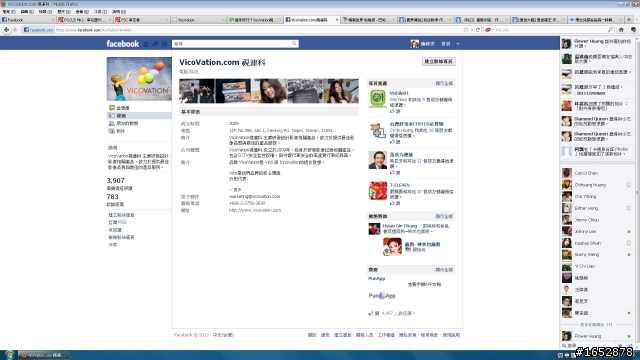Click like thumb under Mobile01 entry
Image resolution: width=640 pixels, height=360 pixels.
coord(393,111)
